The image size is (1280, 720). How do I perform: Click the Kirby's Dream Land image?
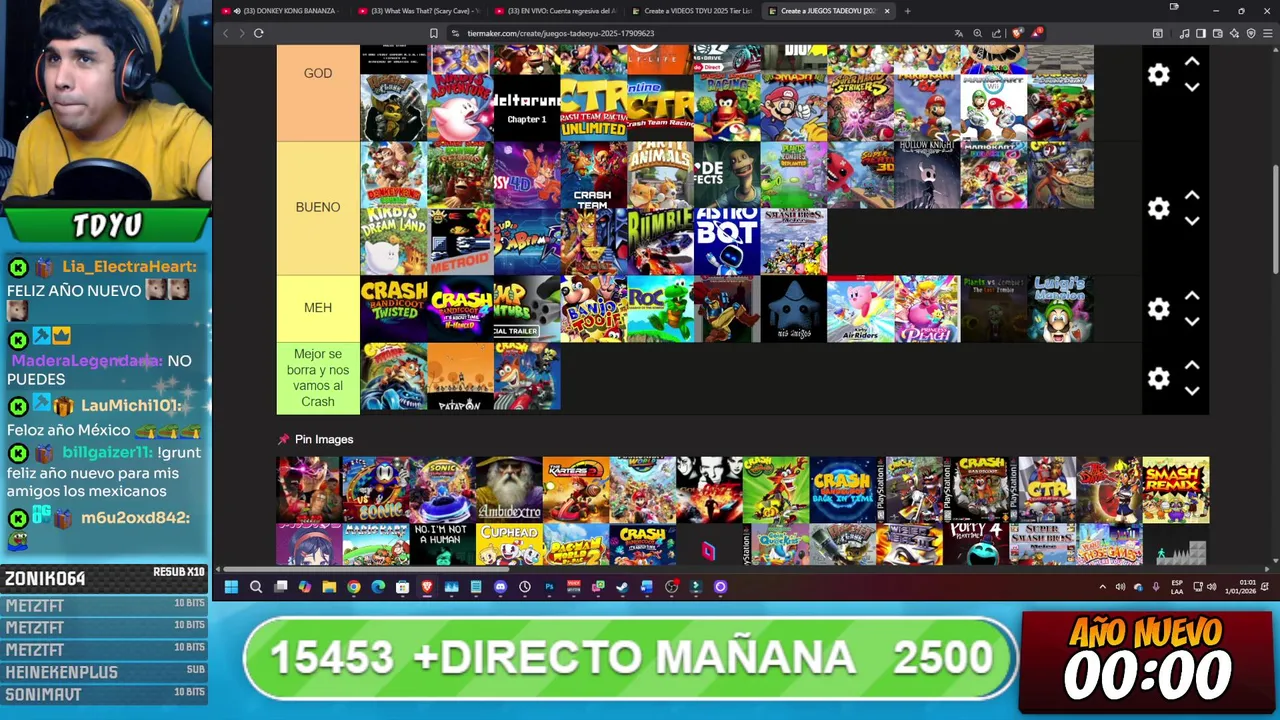(x=393, y=241)
